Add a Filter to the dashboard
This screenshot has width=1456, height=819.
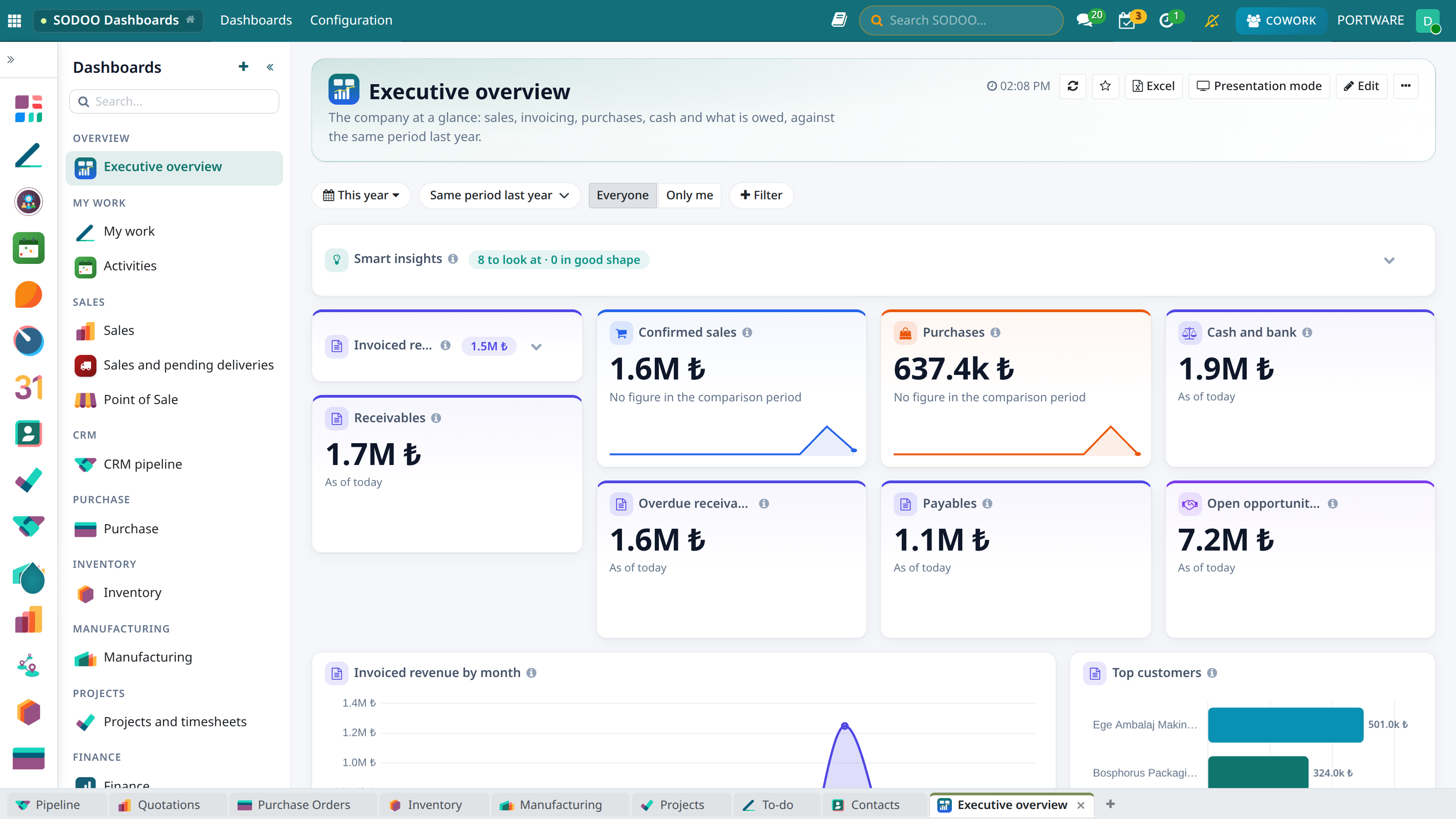[761, 196]
